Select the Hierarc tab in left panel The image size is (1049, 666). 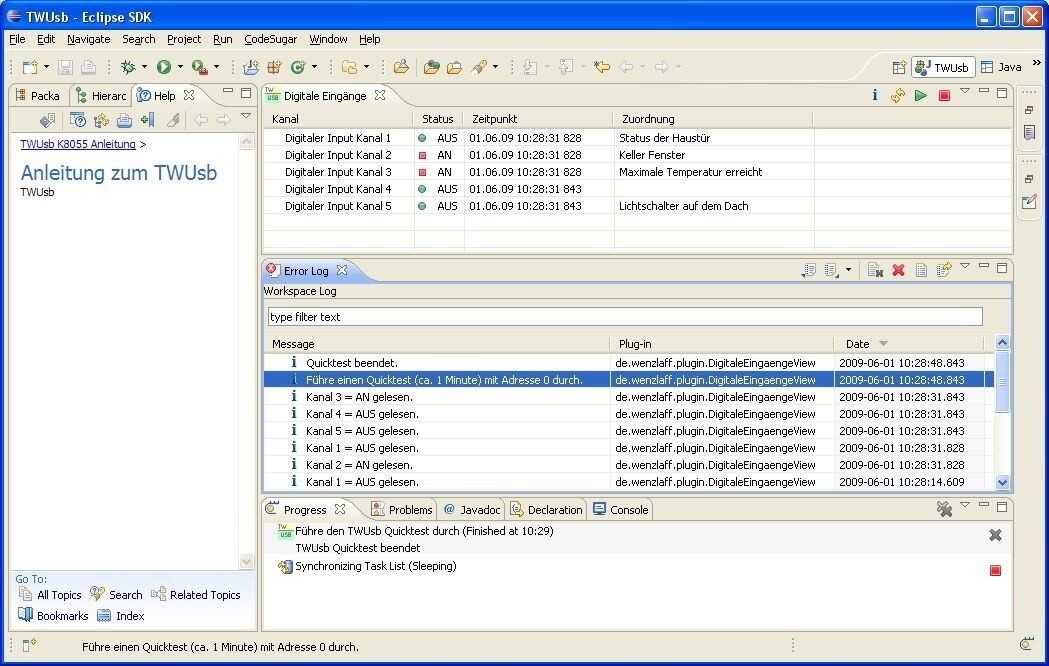[x=102, y=96]
